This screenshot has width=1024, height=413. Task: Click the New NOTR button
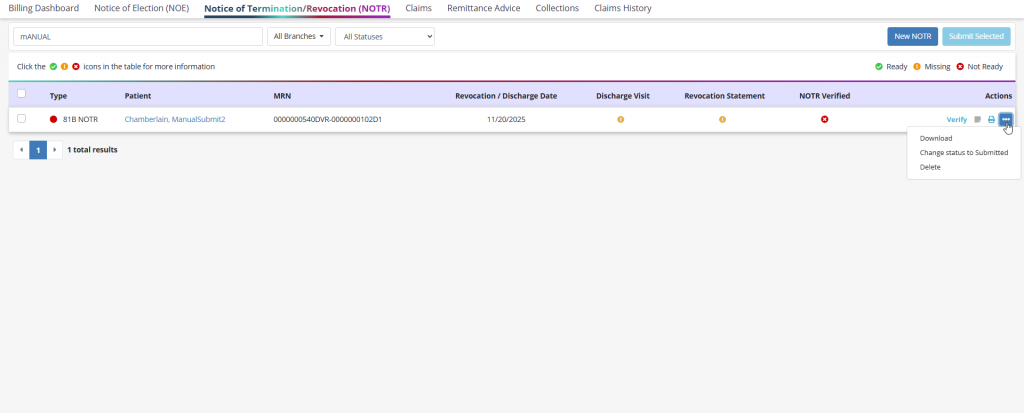tap(911, 36)
